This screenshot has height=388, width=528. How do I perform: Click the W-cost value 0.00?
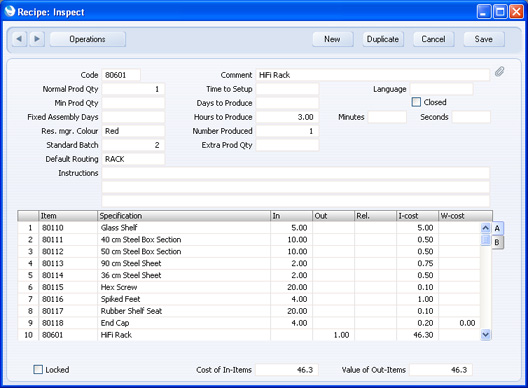pyautogui.click(x=459, y=323)
